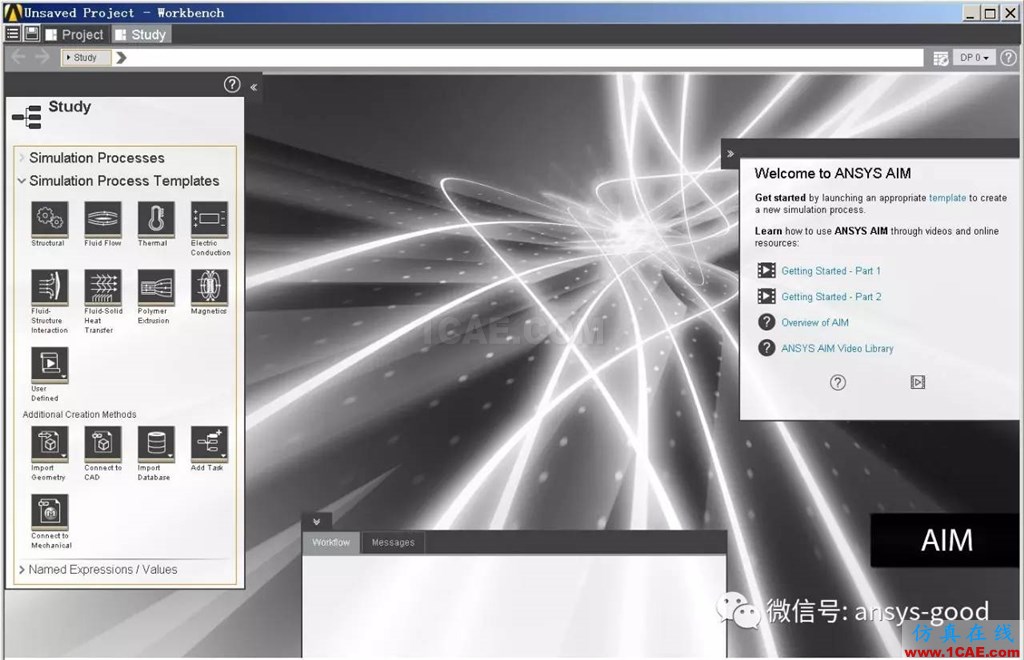Open the DP 0 dropdown
Viewport: 1024px width, 660px height.
point(974,57)
